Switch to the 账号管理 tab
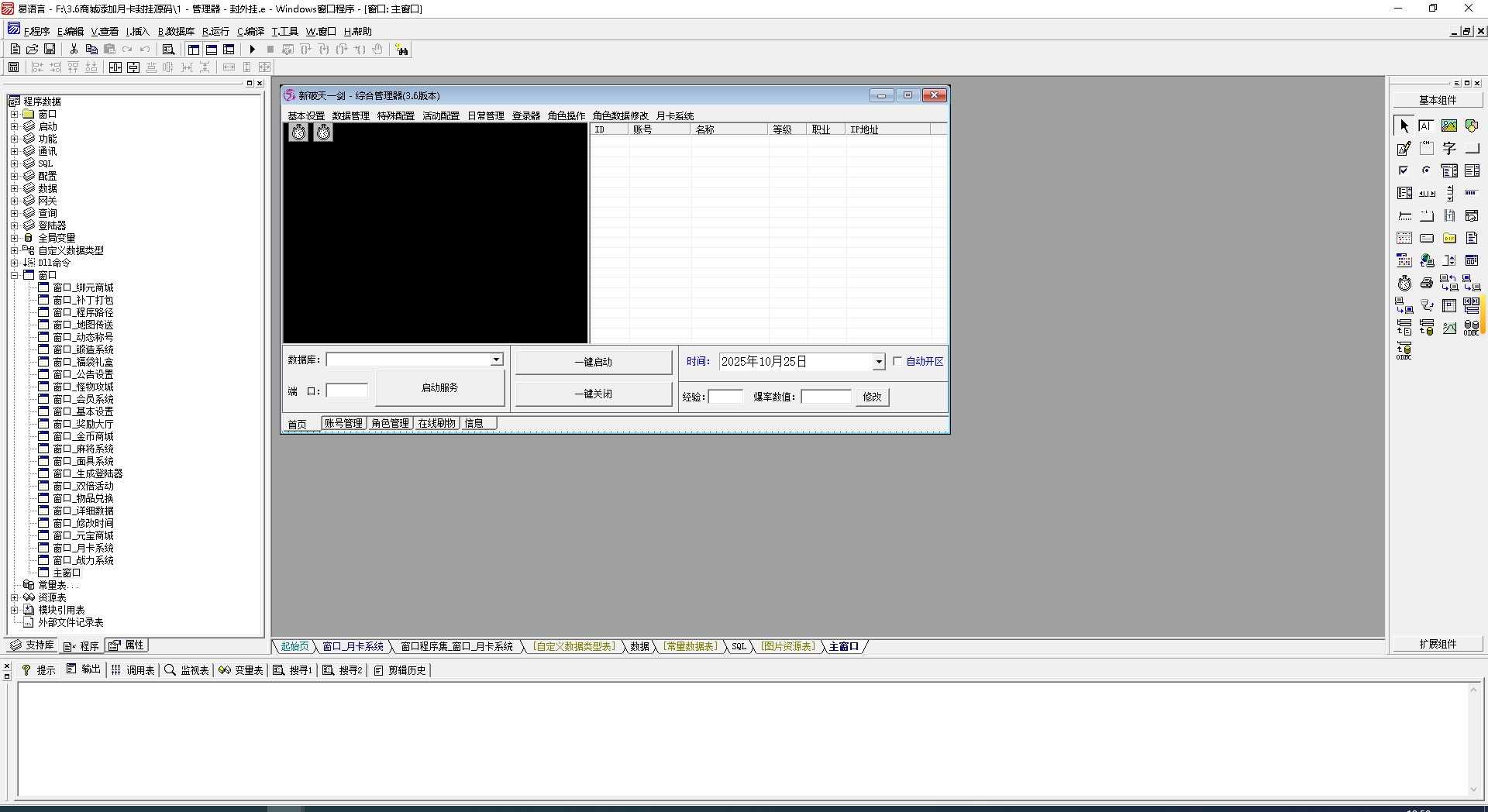1488x812 pixels. pos(343,424)
